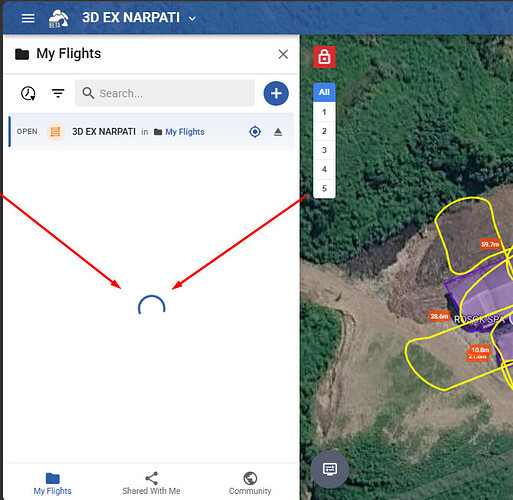The image size is (513, 500).
Task: Select the open 3D EX NARPATI flight row
Action: [151, 132]
